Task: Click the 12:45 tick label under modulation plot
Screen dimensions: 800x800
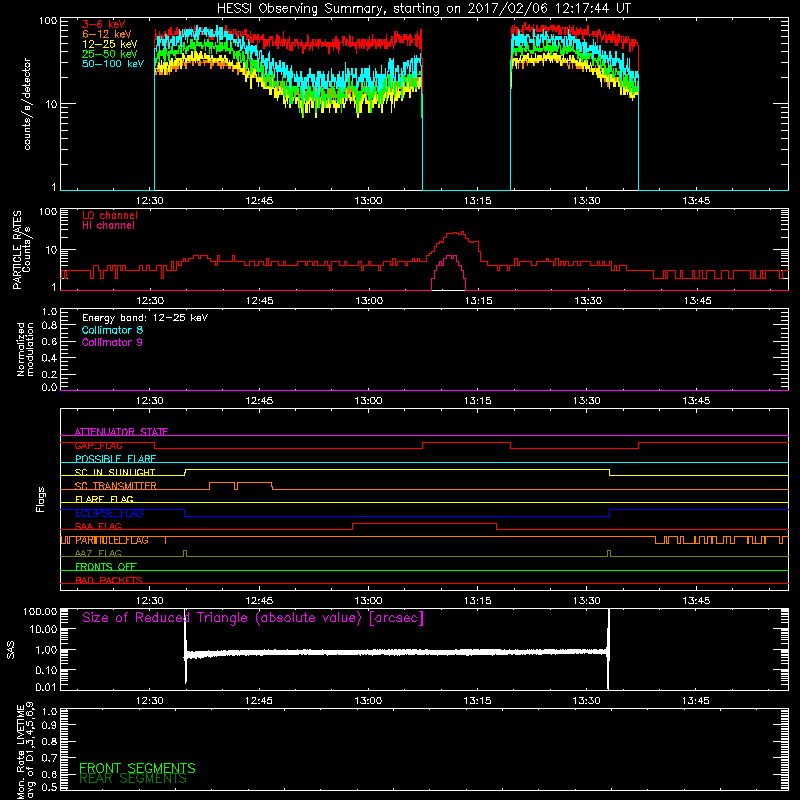Action: coord(259,401)
